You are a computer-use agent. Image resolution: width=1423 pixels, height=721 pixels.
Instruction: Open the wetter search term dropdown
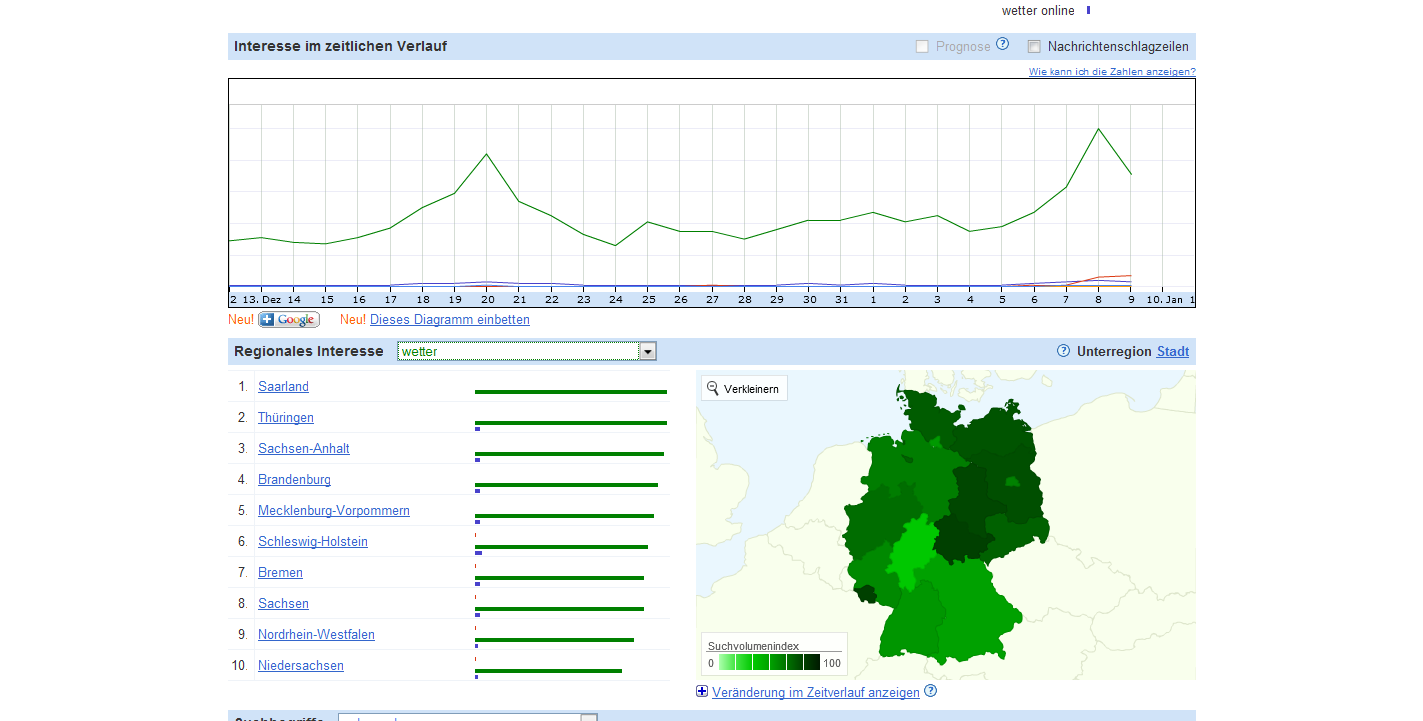(527, 351)
